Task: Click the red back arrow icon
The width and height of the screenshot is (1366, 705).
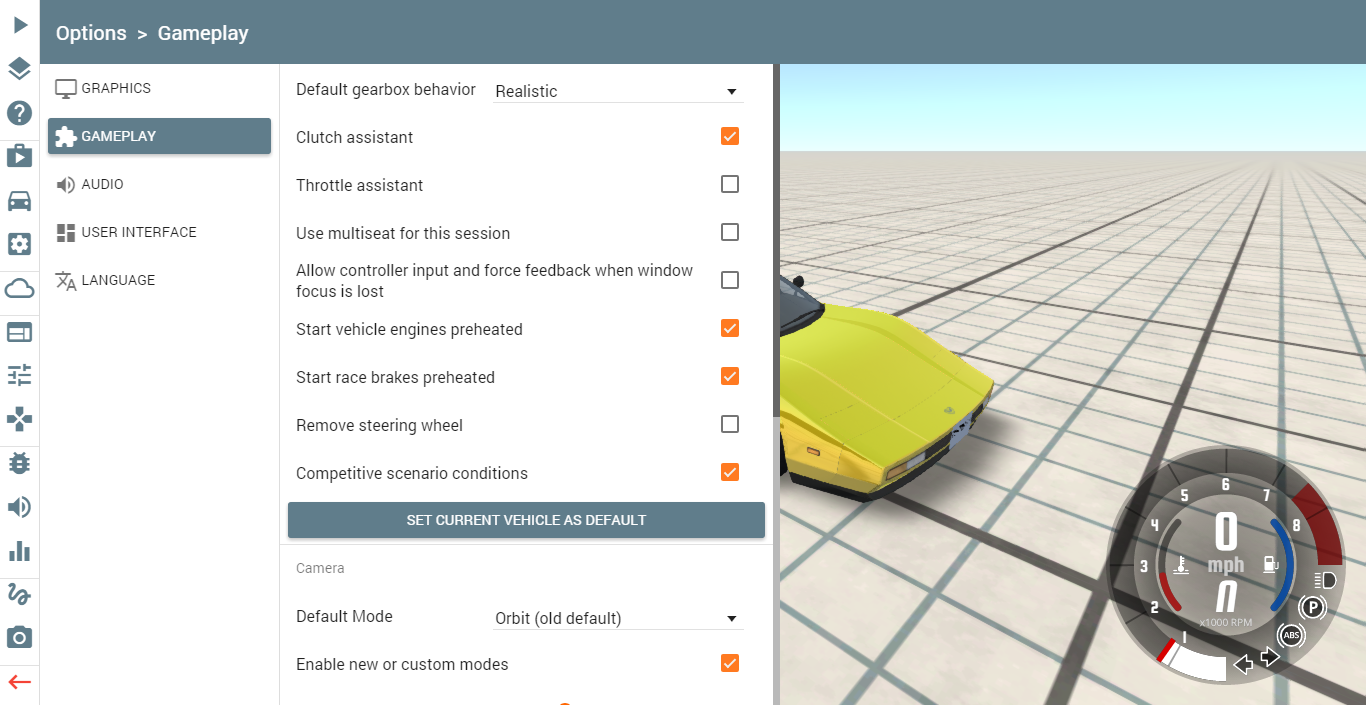Action: pyautogui.click(x=20, y=683)
